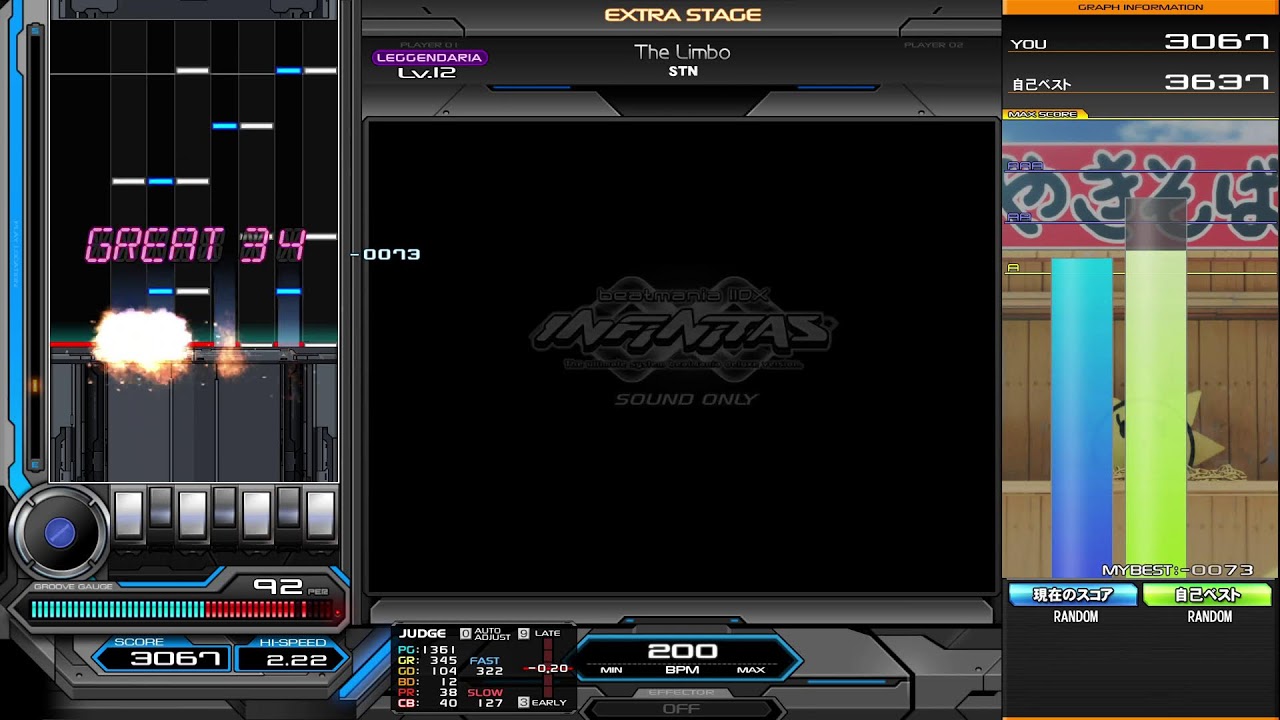The height and width of the screenshot is (720, 1280).
Task: Click the MYBEST:-0073 text
Action: (1177, 570)
